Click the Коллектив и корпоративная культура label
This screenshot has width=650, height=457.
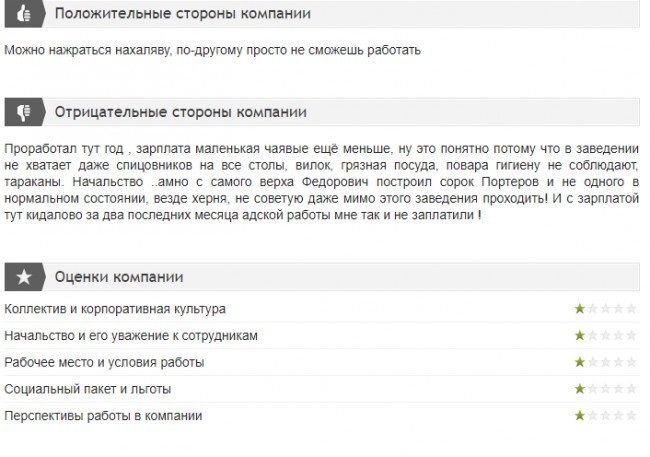tap(115, 309)
